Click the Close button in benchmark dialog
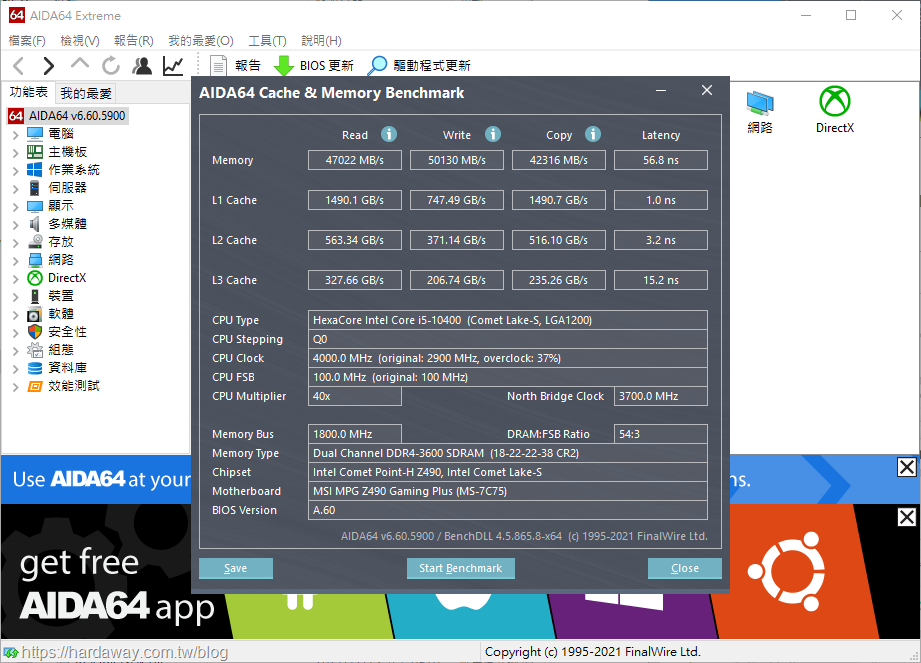 [x=684, y=568]
